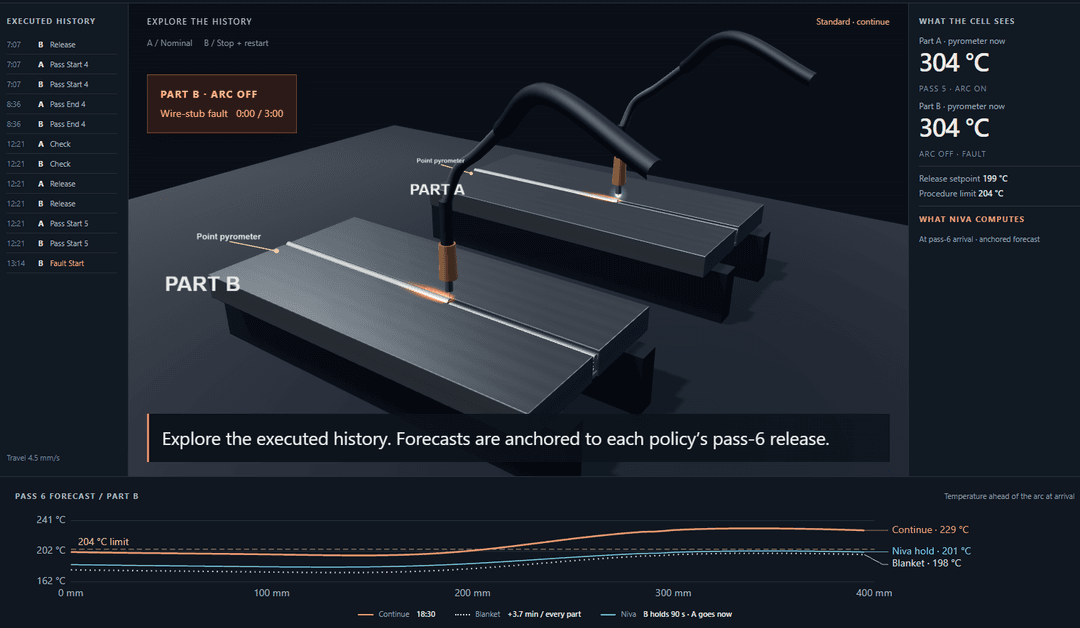Click the Point pyrometer label on Part B
Viewport: 1080px width, 628px height.
tap(229, 237)
